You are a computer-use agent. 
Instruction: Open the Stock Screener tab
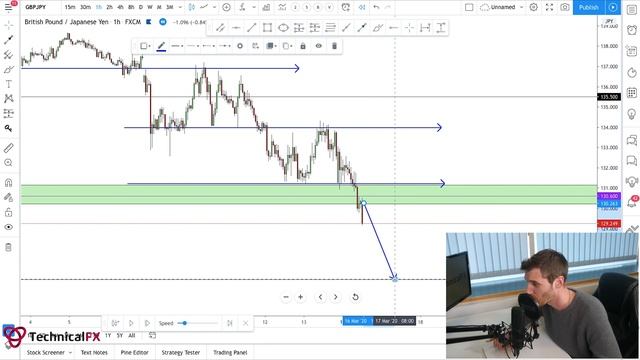coord(46,352)
